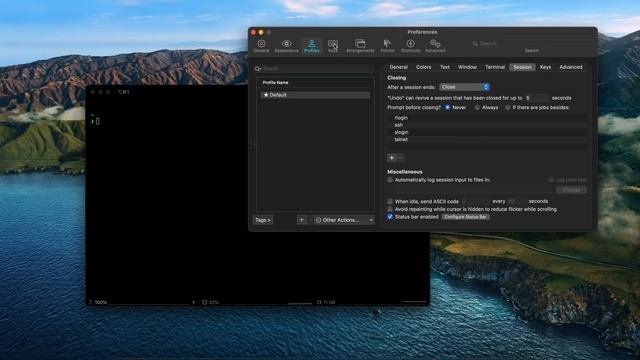Toggle avoid repainting while cursor hidden checkbox

(390, 209)
